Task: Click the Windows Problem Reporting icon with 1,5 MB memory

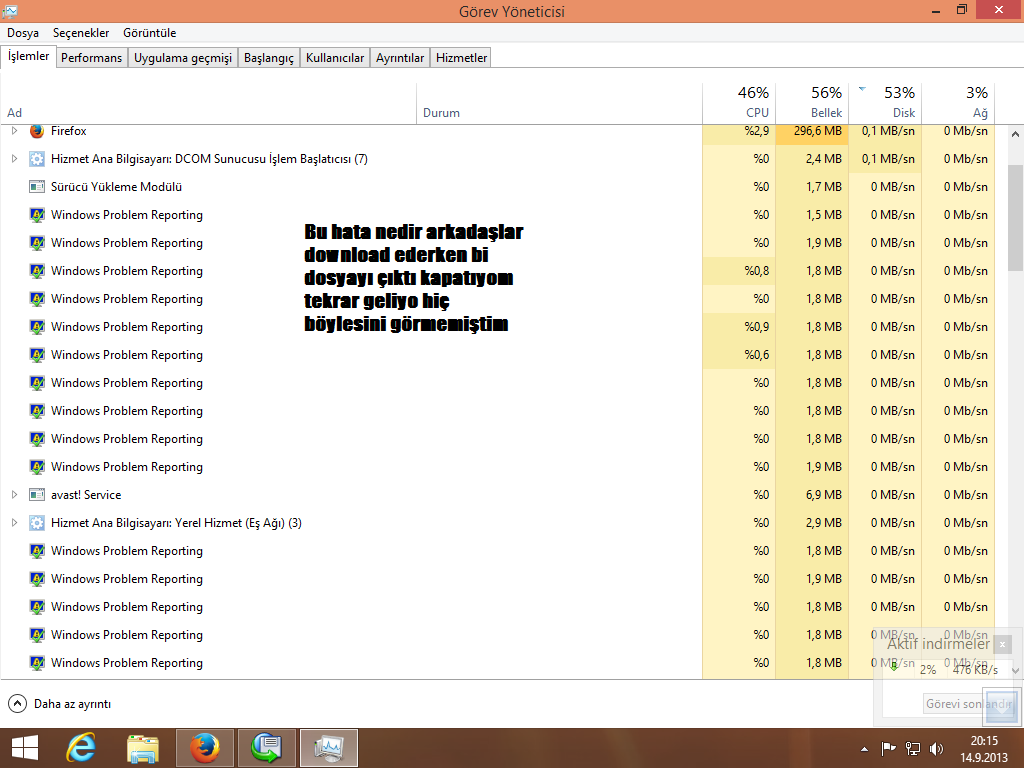Action: pos(37,215)
